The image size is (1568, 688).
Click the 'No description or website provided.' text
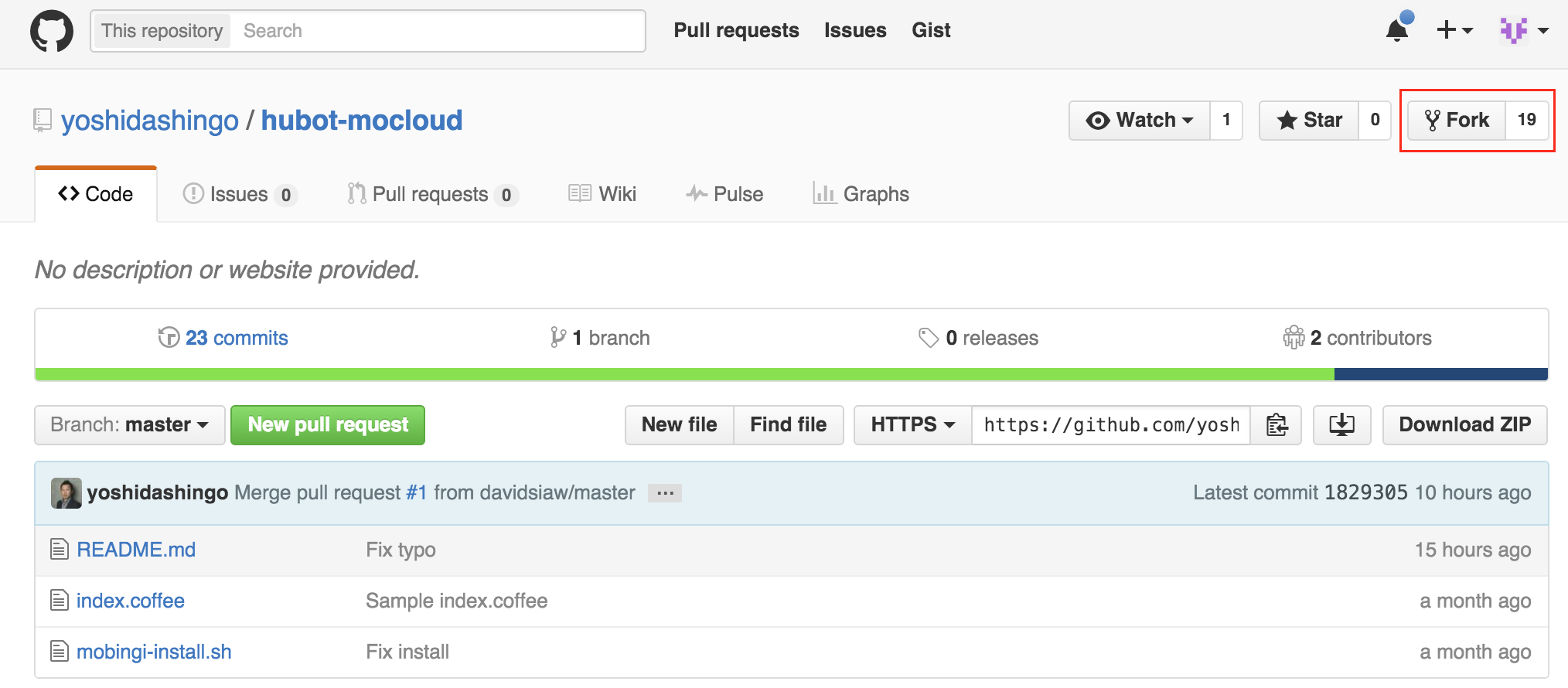click(x=227, y=270)
